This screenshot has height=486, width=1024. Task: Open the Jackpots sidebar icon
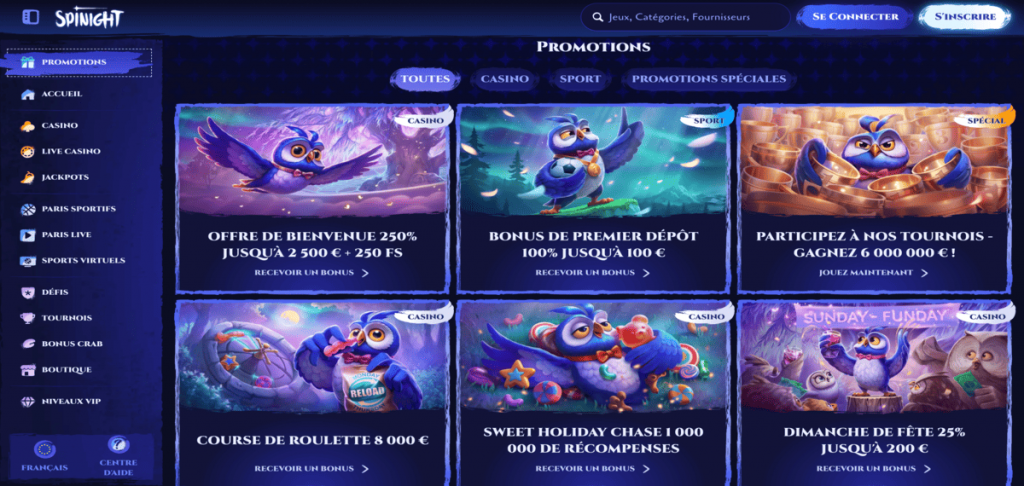coord(27,177)
